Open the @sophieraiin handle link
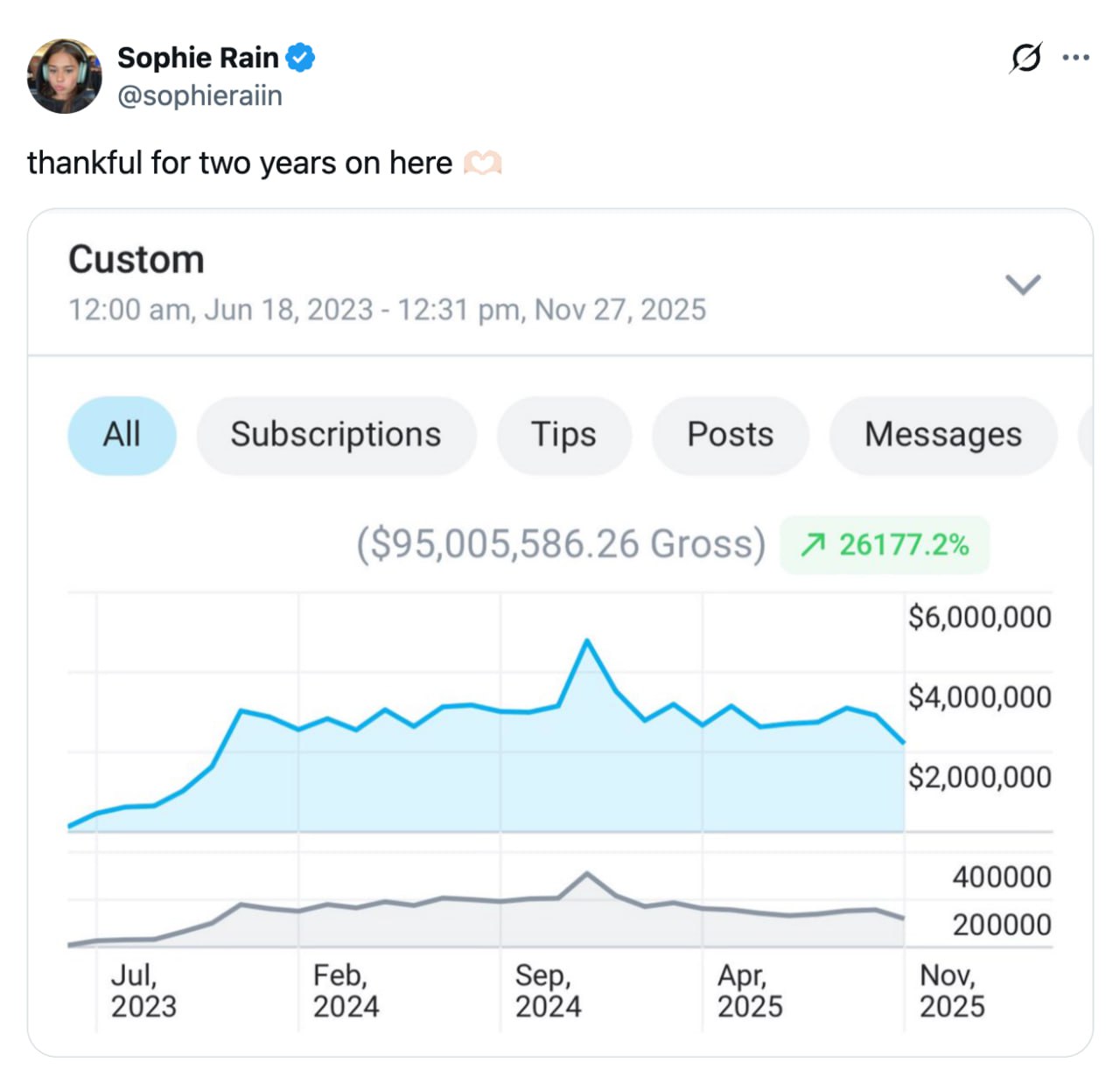This screenshot has width=1120, height=1090. pyautogui.click(x=199, y=95)
